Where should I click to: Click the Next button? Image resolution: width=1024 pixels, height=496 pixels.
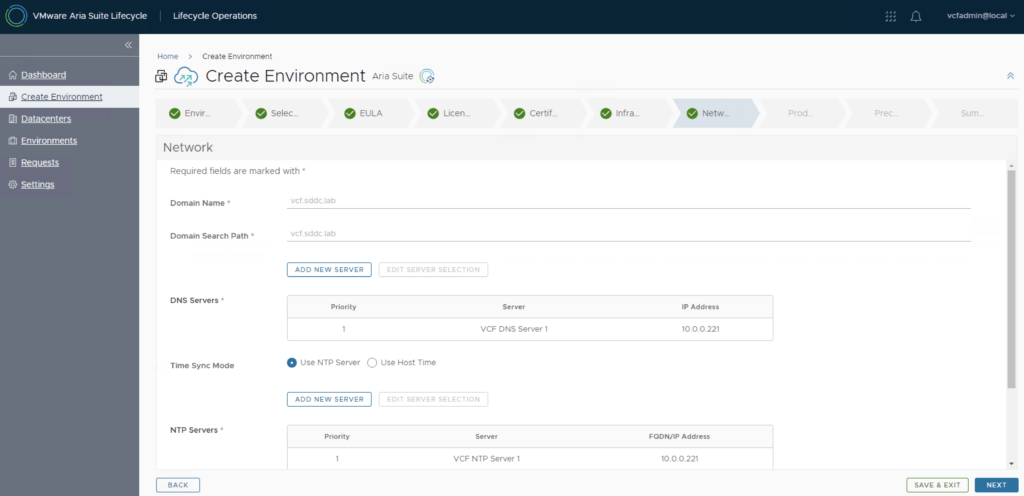tap(996, 485)
